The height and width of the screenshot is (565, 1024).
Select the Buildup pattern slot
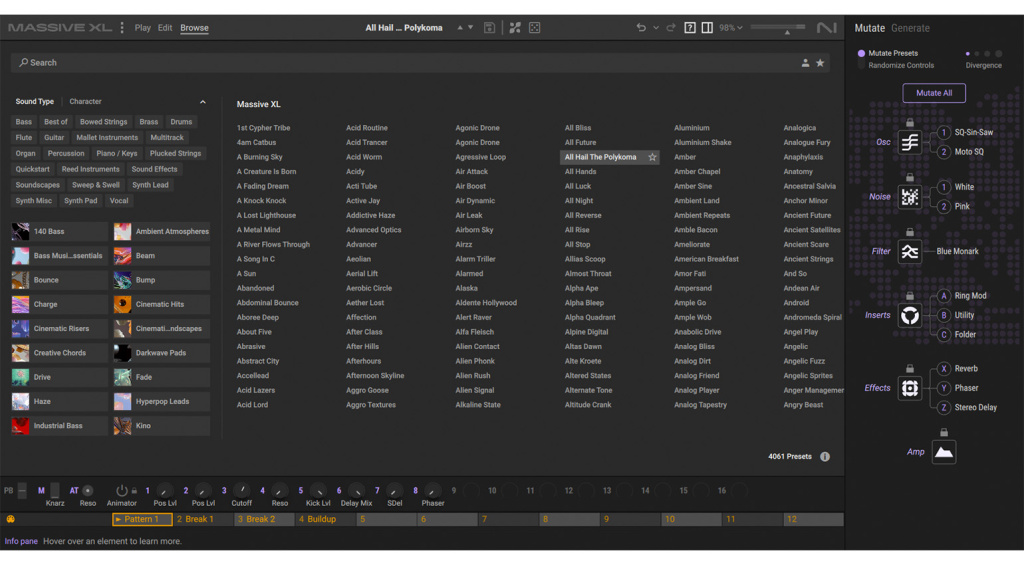(325, 519)
